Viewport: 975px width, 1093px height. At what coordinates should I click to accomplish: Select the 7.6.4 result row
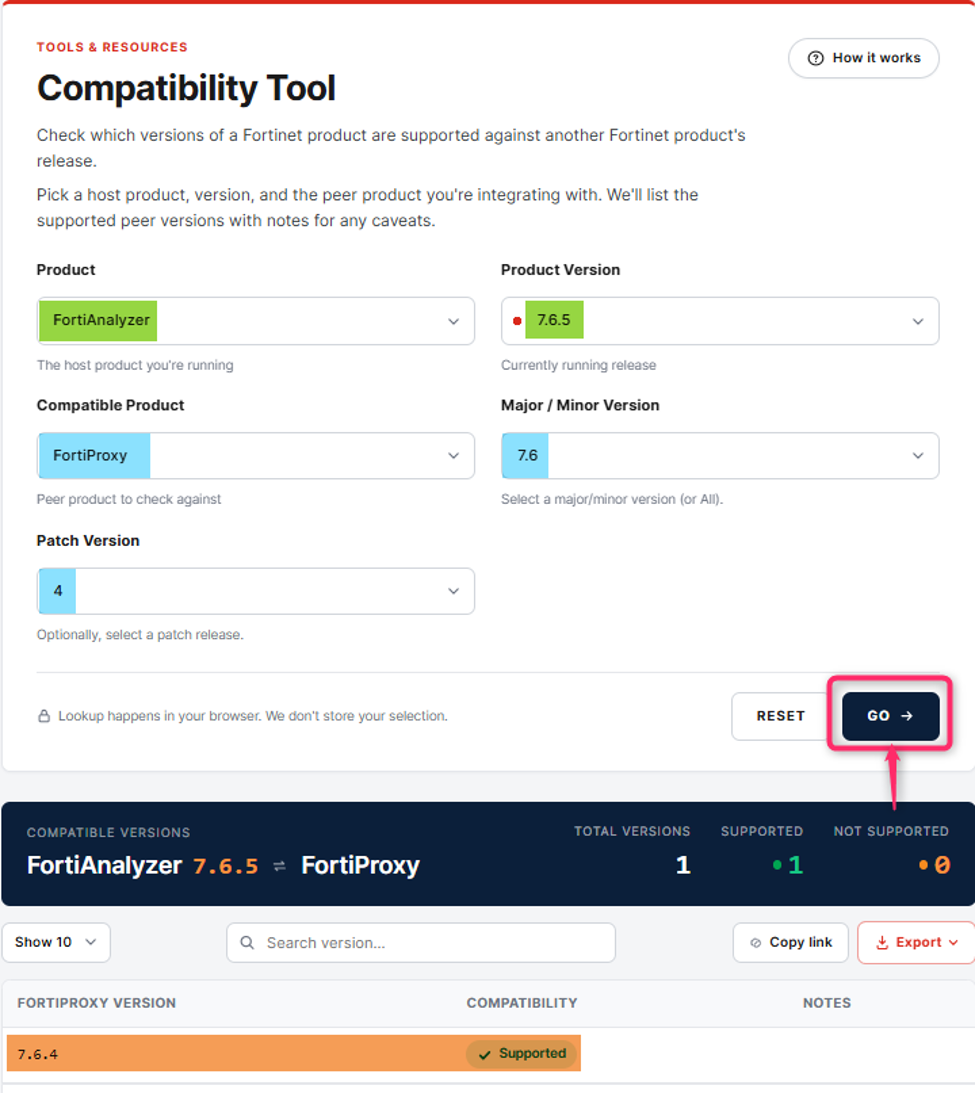pos(488,1053)
